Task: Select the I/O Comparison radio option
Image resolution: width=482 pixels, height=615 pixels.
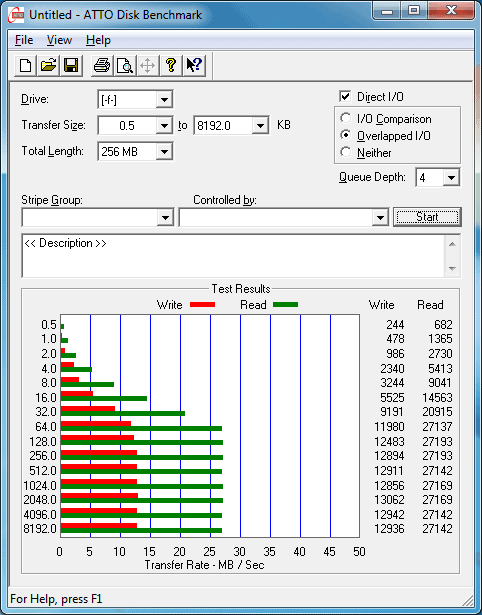Action: tap(346, 118)
